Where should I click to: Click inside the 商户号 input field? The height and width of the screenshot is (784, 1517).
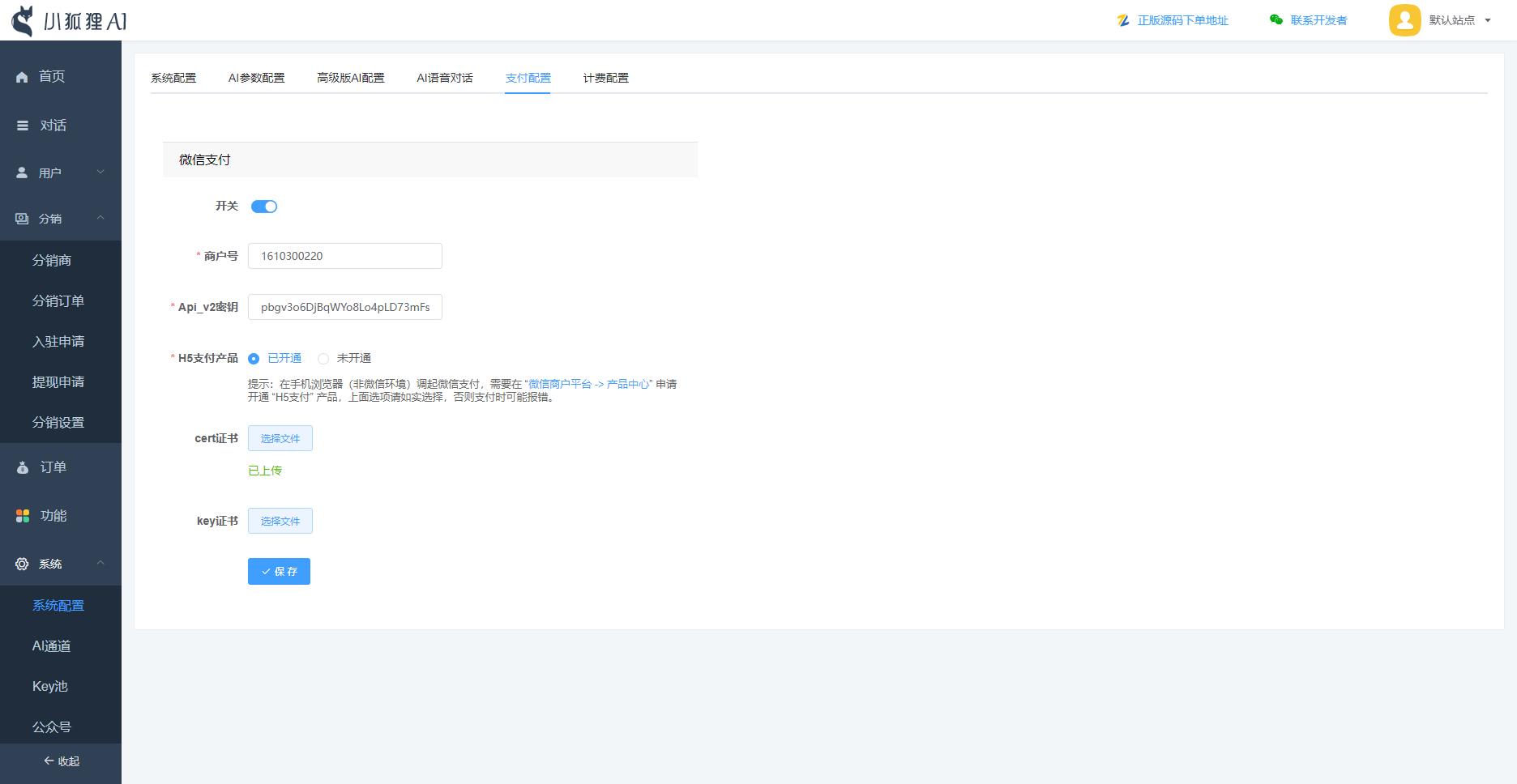[344, 256]
